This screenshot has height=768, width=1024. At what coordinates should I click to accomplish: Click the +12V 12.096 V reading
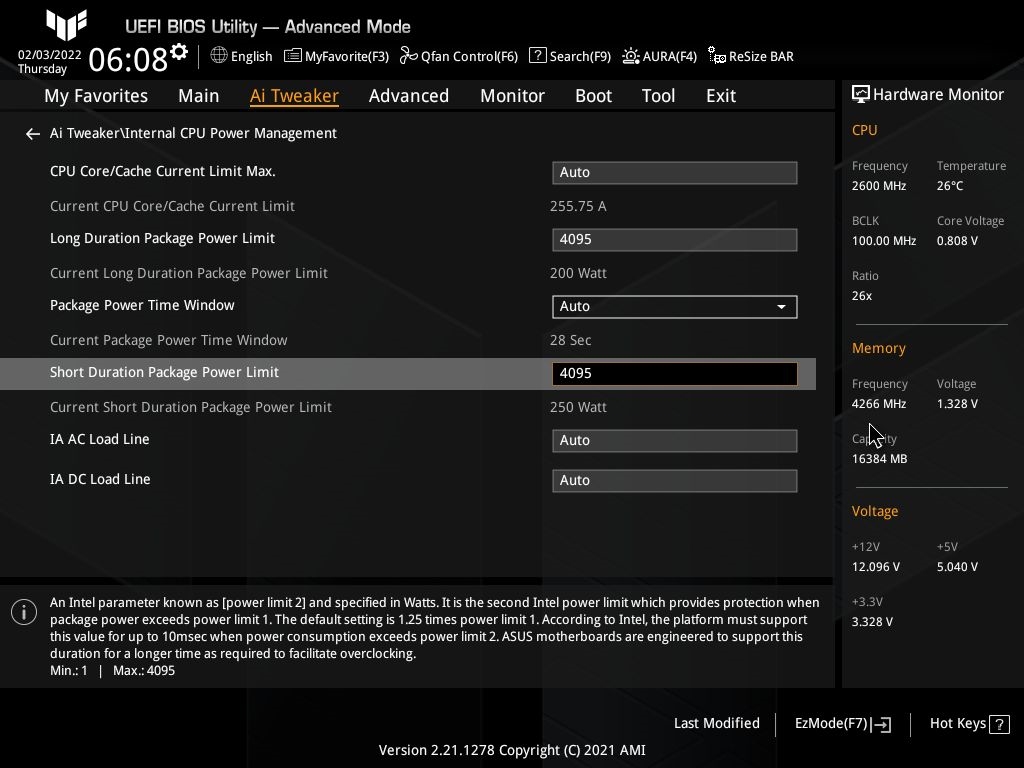point(876,567)
